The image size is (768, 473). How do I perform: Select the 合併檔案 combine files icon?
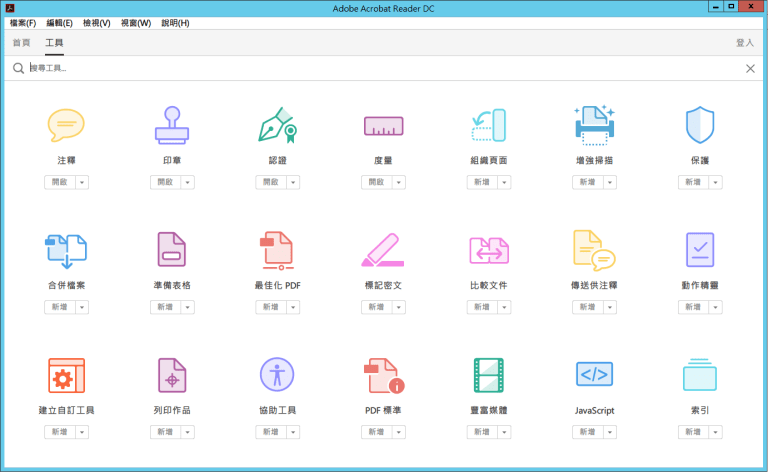tap(66, 251)
